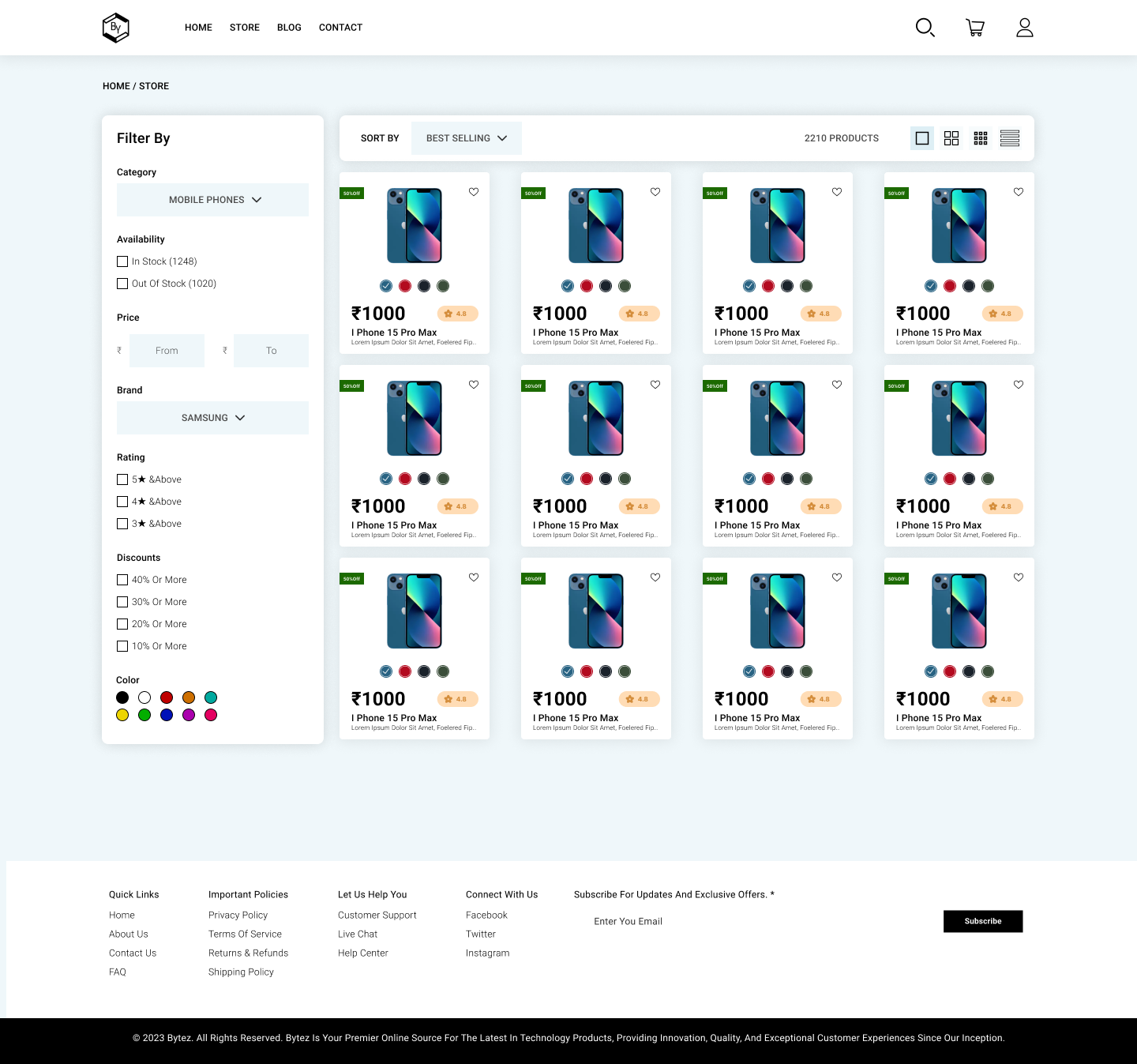Open the user account icon
The height and width of the screenshot is (1064, 1137).
tap(1025, 28)
